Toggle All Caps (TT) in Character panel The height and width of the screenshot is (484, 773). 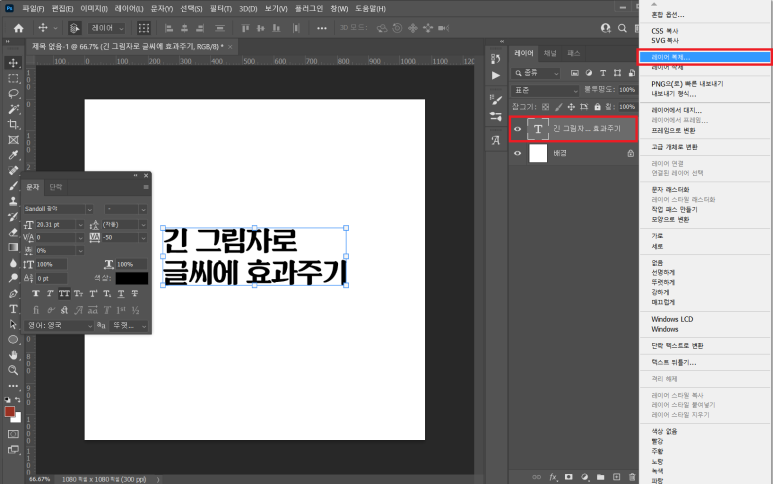tap(64, 294)
